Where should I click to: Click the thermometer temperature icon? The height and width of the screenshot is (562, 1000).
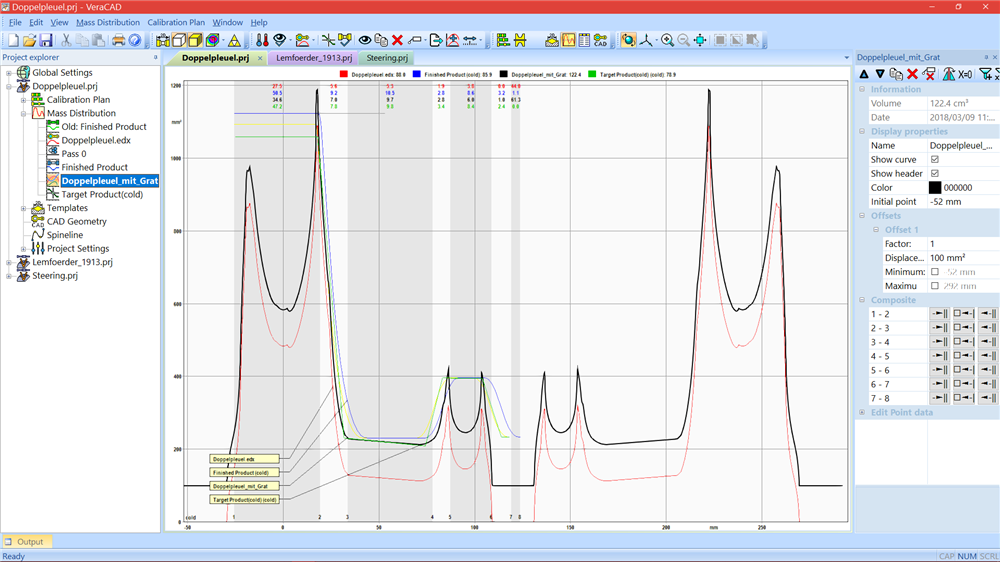point(261,41)
